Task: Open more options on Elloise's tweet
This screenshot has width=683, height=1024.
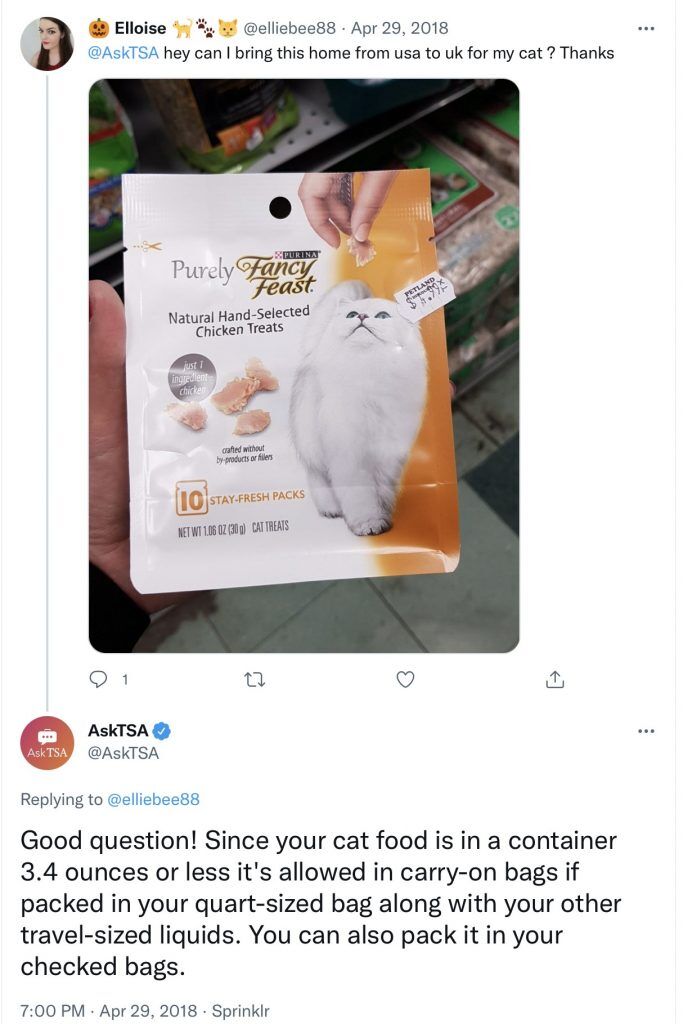Action: click(646, 29)
